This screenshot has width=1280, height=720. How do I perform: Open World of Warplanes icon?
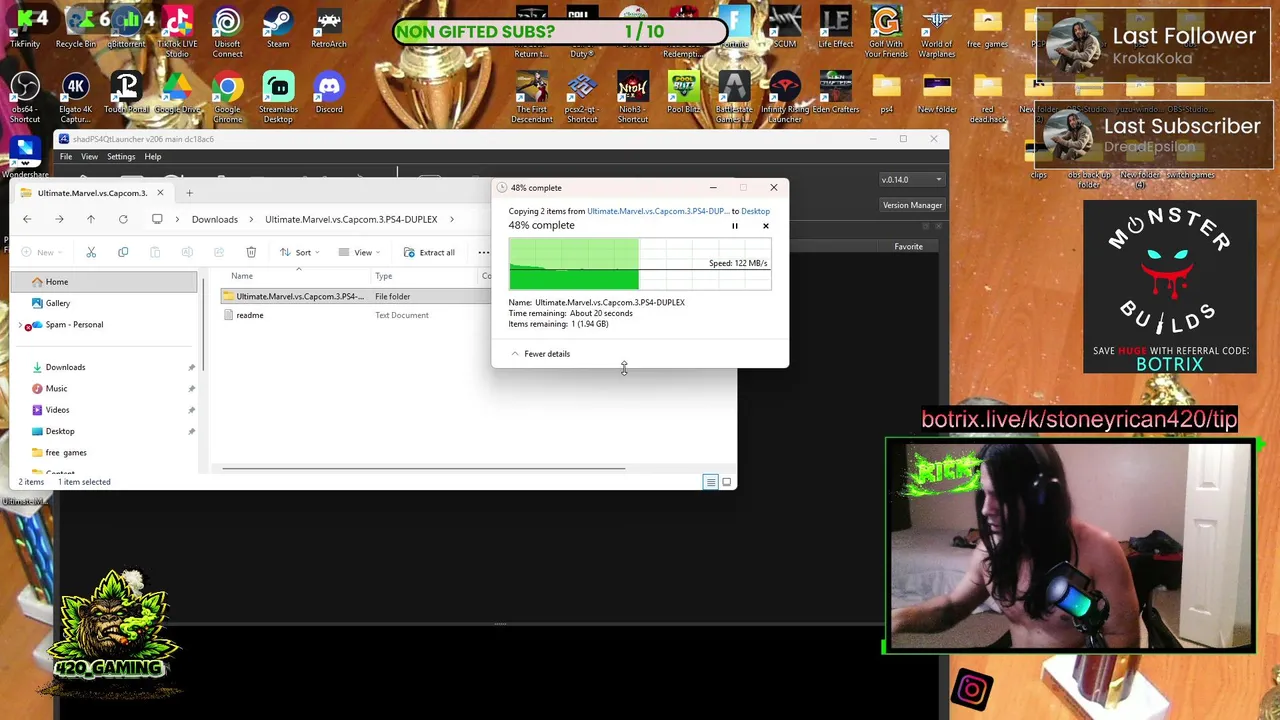937,30
